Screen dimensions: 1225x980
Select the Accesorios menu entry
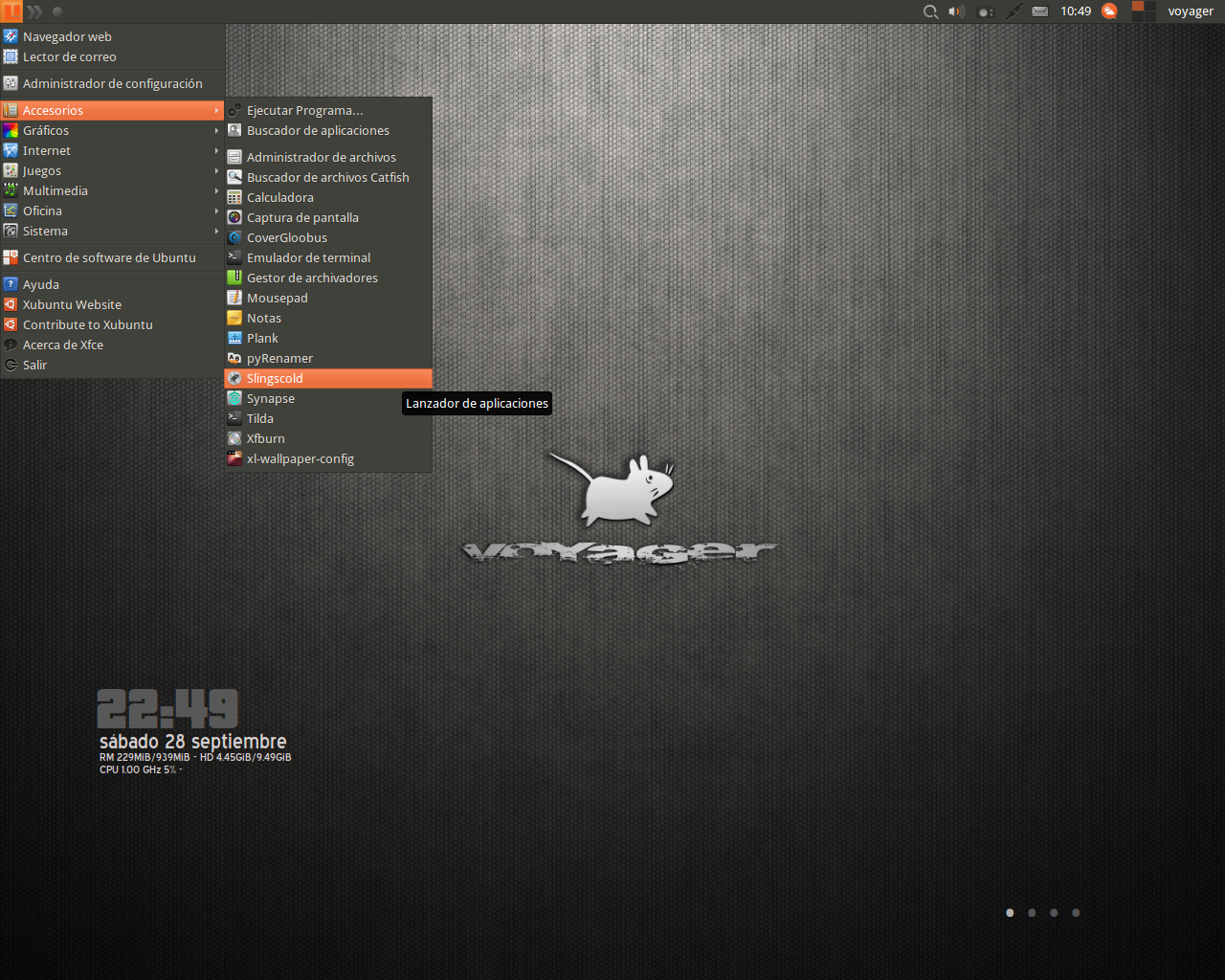(52, 110)
